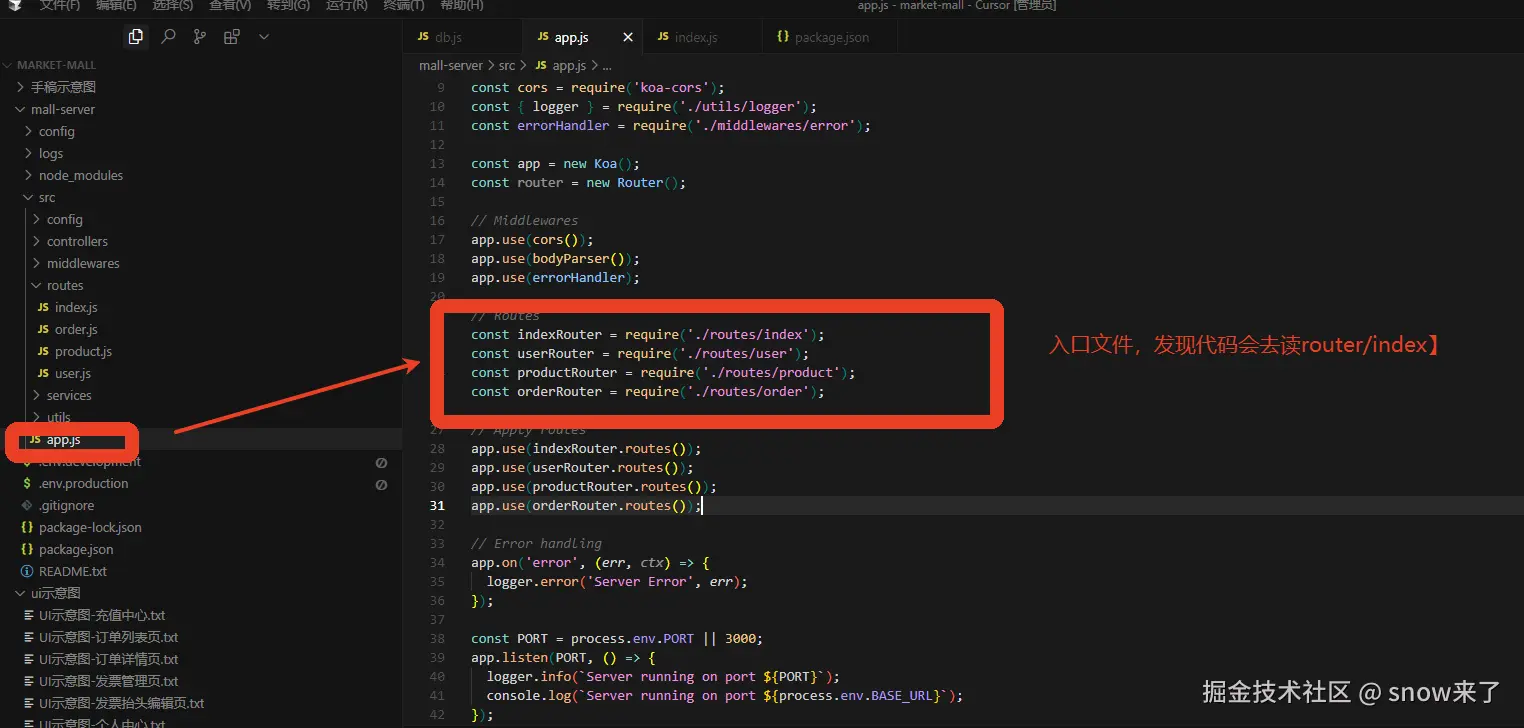Click mall-server in the breadcrumb path
1524x728 pixels.
451,65
